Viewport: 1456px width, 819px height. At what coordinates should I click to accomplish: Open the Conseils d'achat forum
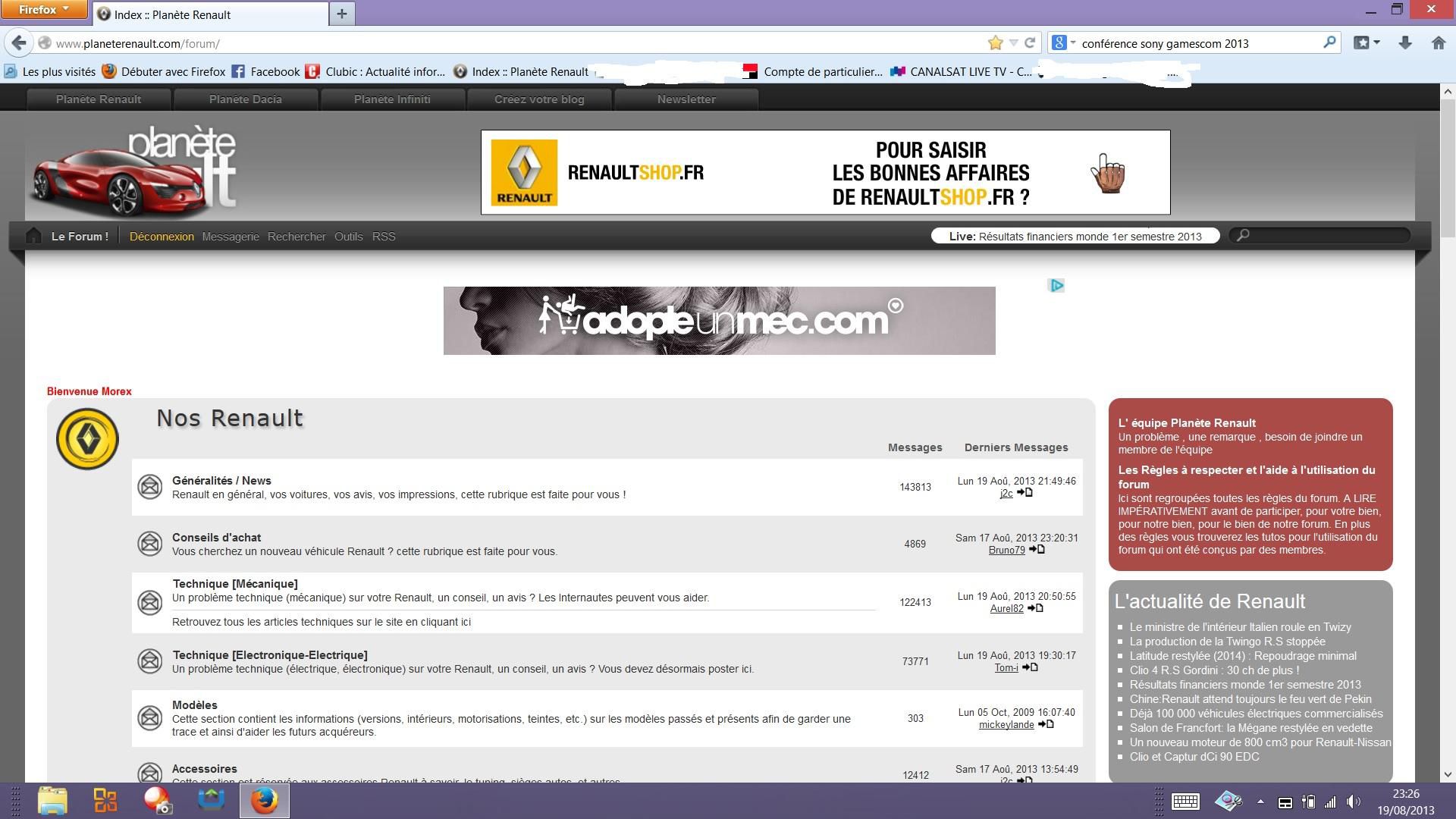pyautogui.click(x=216, y=538)
